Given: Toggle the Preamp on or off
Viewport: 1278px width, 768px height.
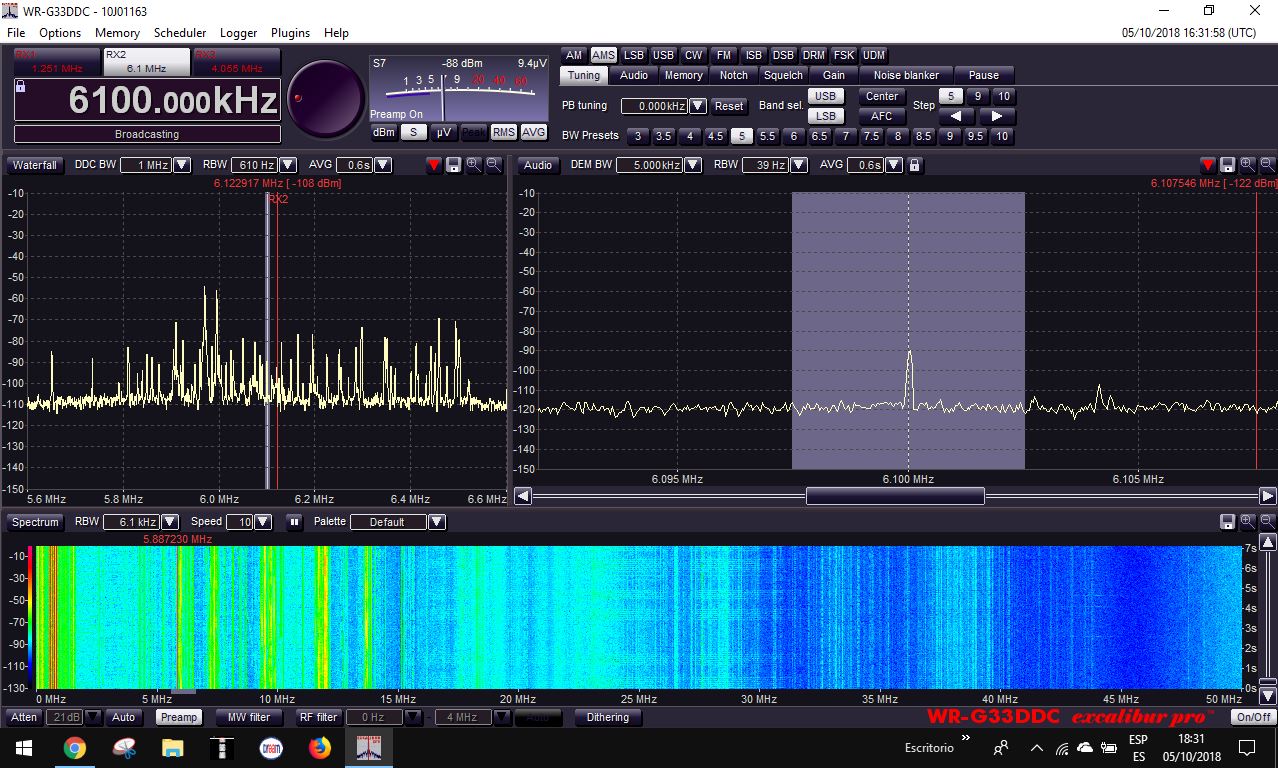Looking at the screenshot, I should pos(178,717).
